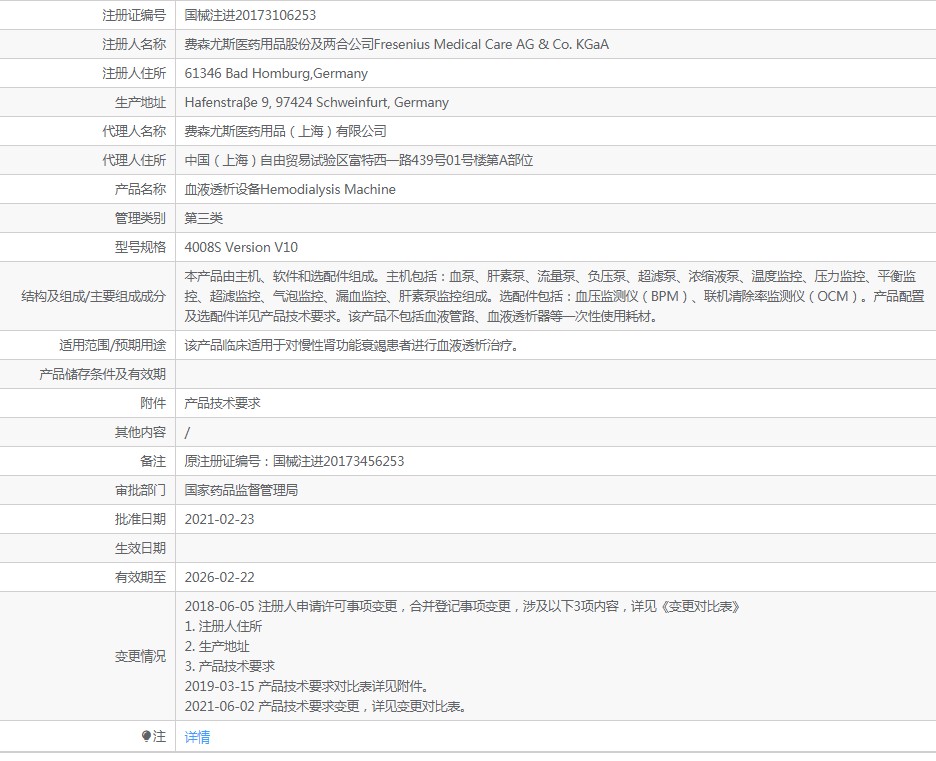The image size is (936, 761).
Task: Click the 其他内容 label
Action: coord(140,432)
